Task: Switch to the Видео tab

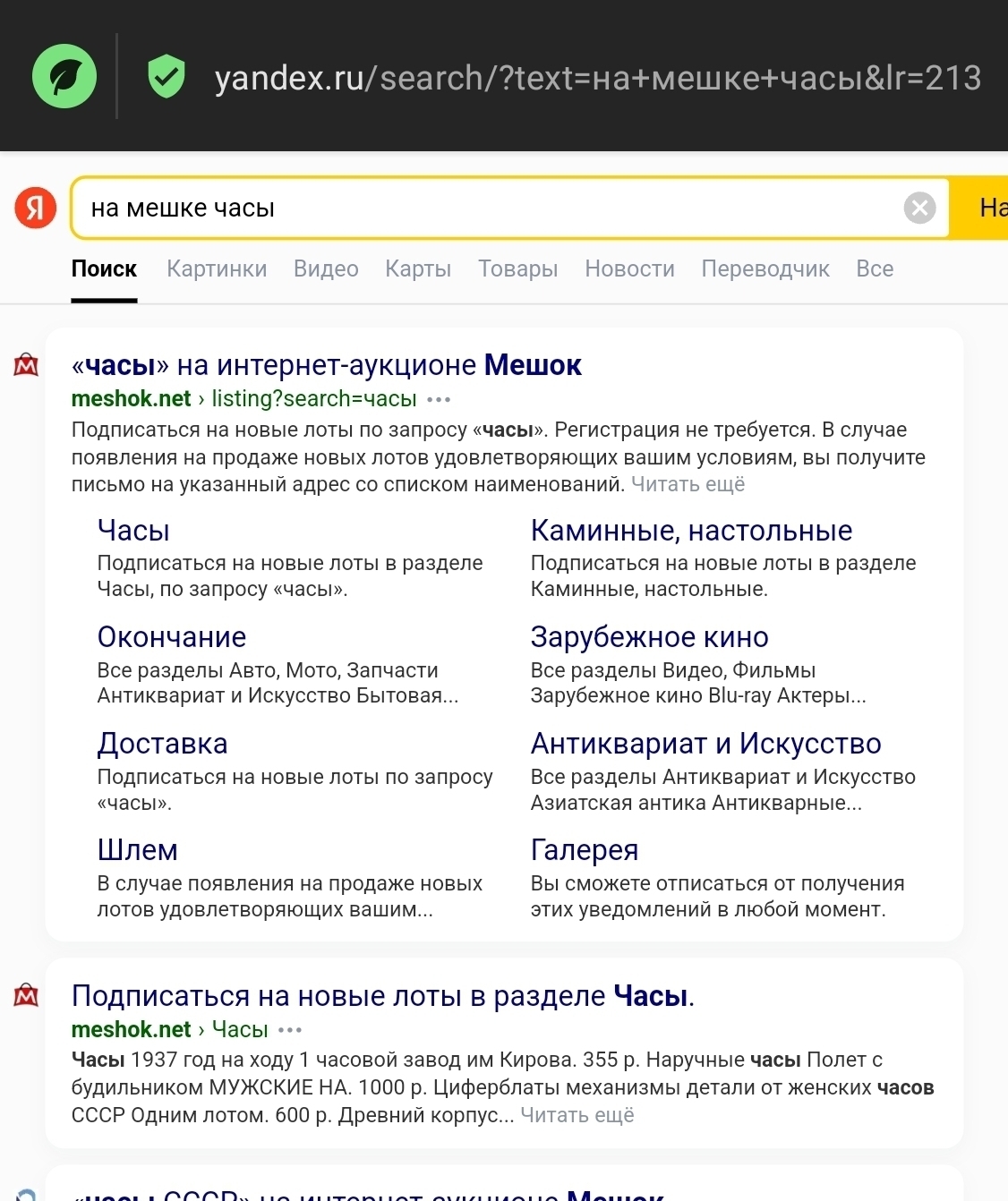Action: pos(326,268)
